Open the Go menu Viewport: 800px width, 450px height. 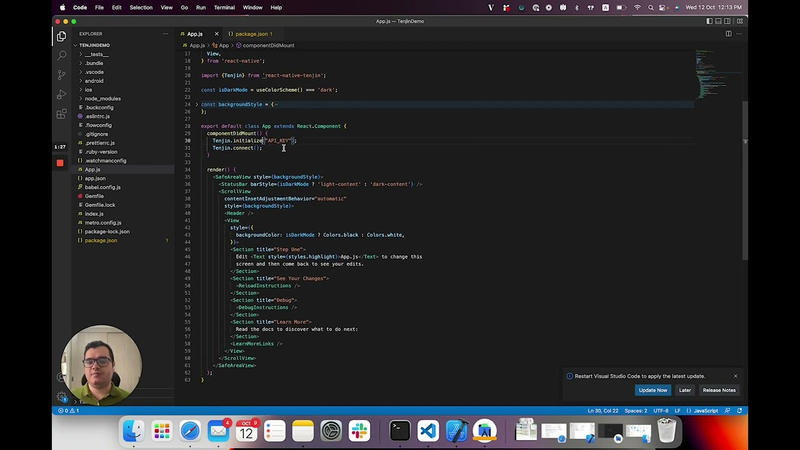coord(184,8)
